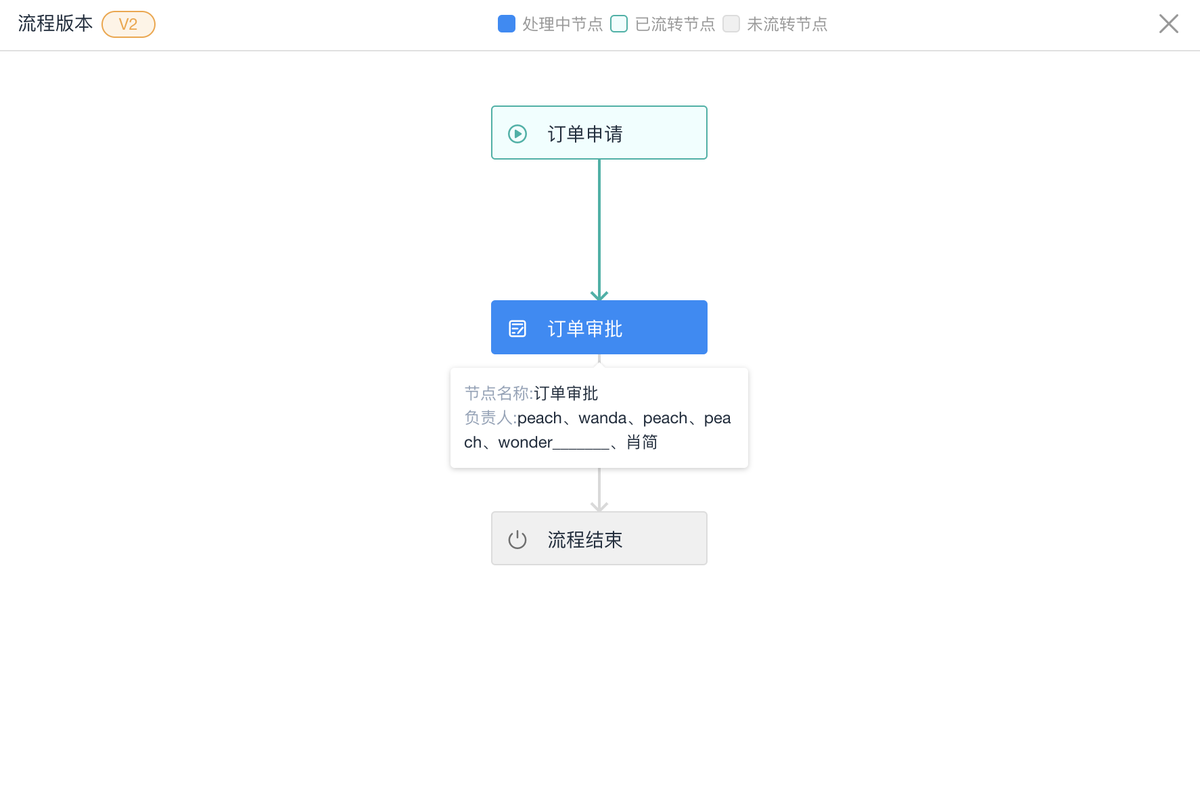The height and width of the screenshot is (806, 1200).
Task: Select the 流程结束 node
Action: click(599, 539)
